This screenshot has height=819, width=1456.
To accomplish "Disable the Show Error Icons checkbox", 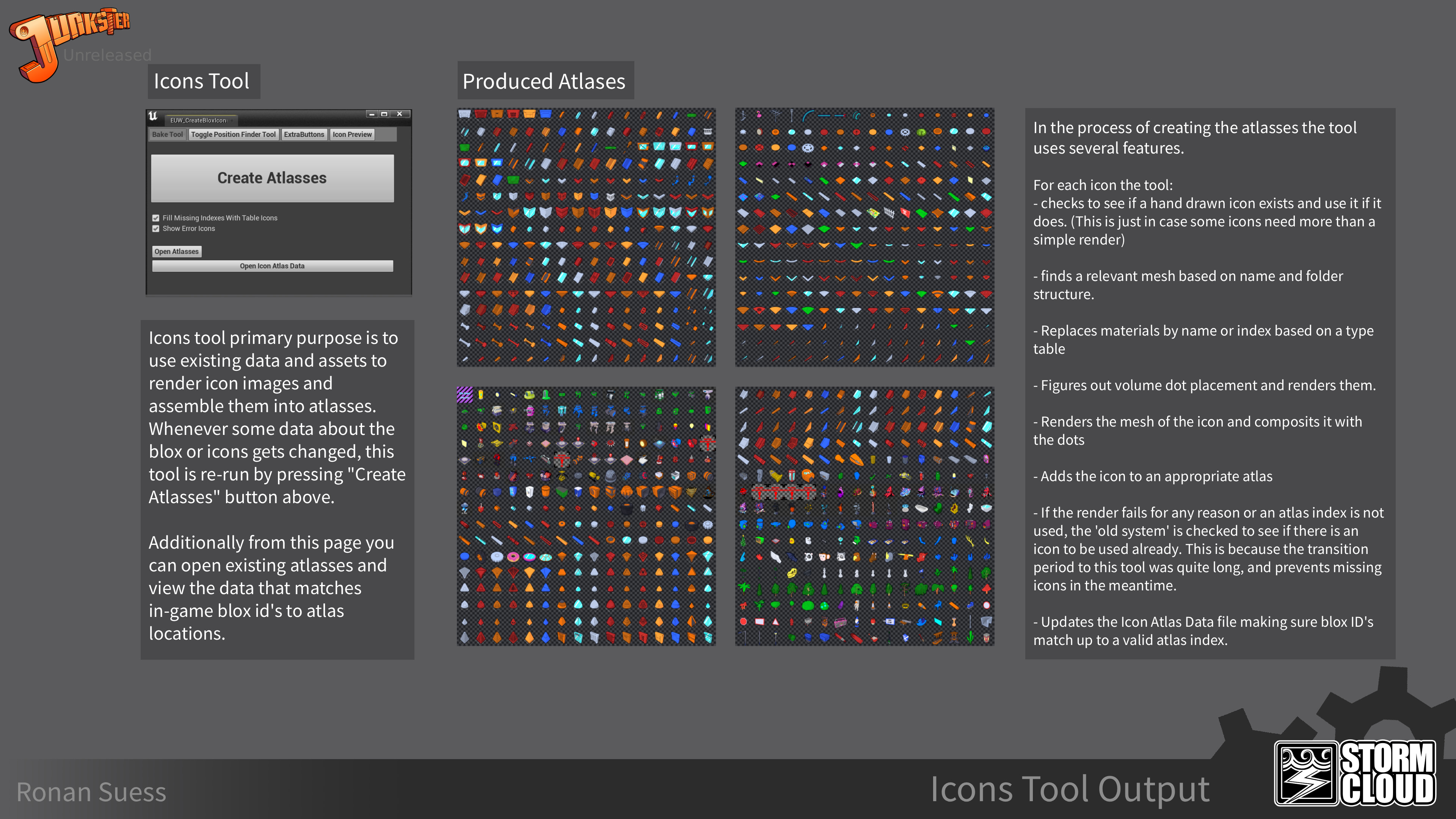I will click(156, 228).
